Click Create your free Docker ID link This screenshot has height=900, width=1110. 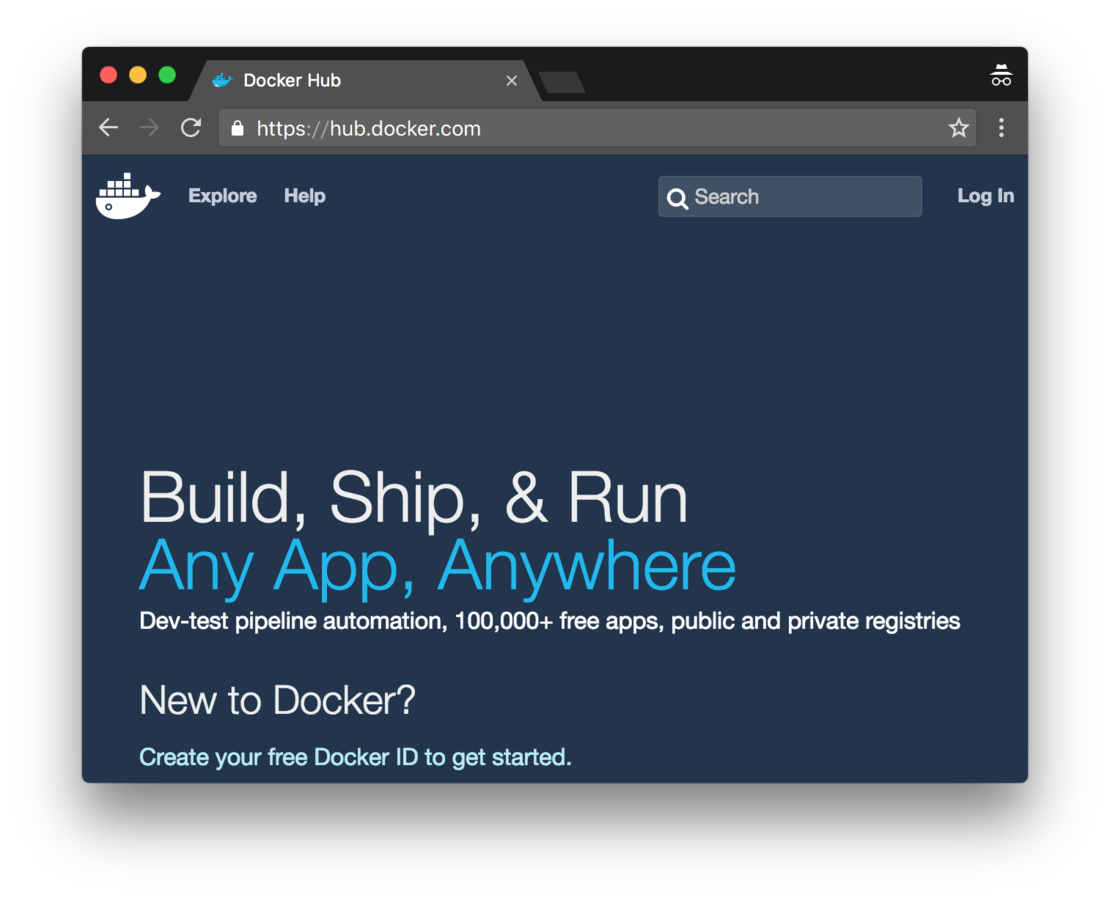(355, 757)
